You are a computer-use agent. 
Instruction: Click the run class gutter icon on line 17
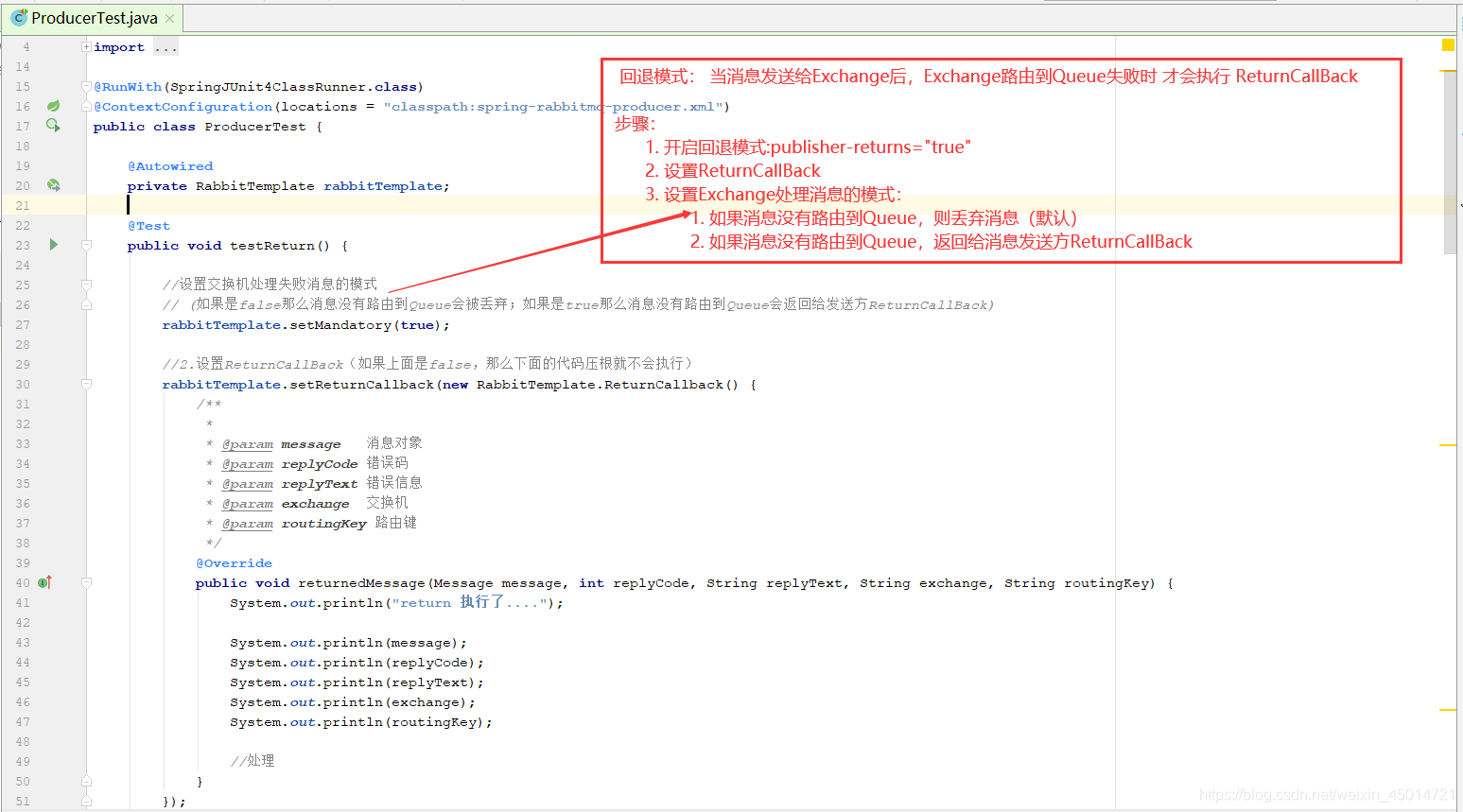(54, 126)
